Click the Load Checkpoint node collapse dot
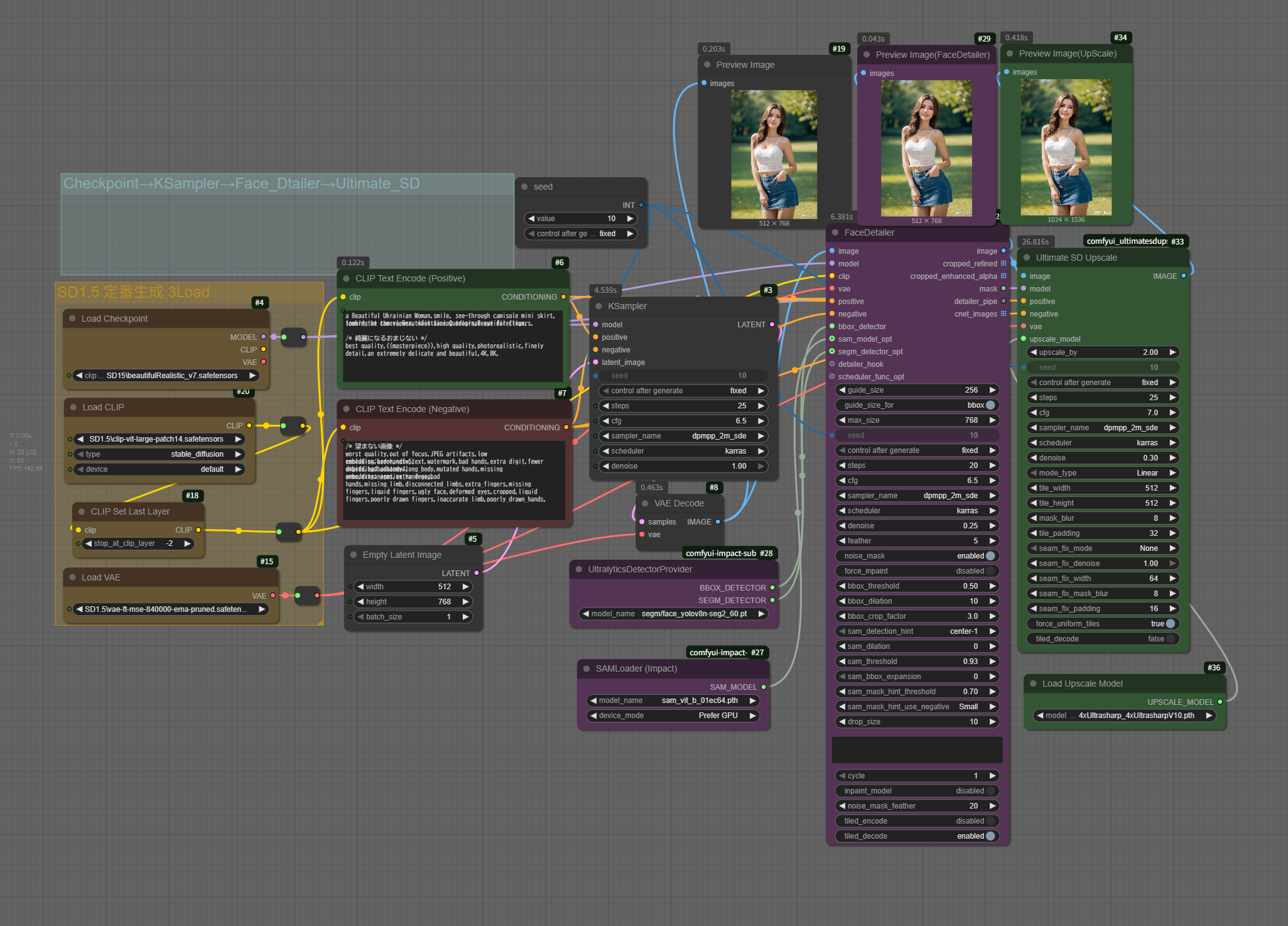The height and width of the screenshot is (926, 1288). point(72,319)
